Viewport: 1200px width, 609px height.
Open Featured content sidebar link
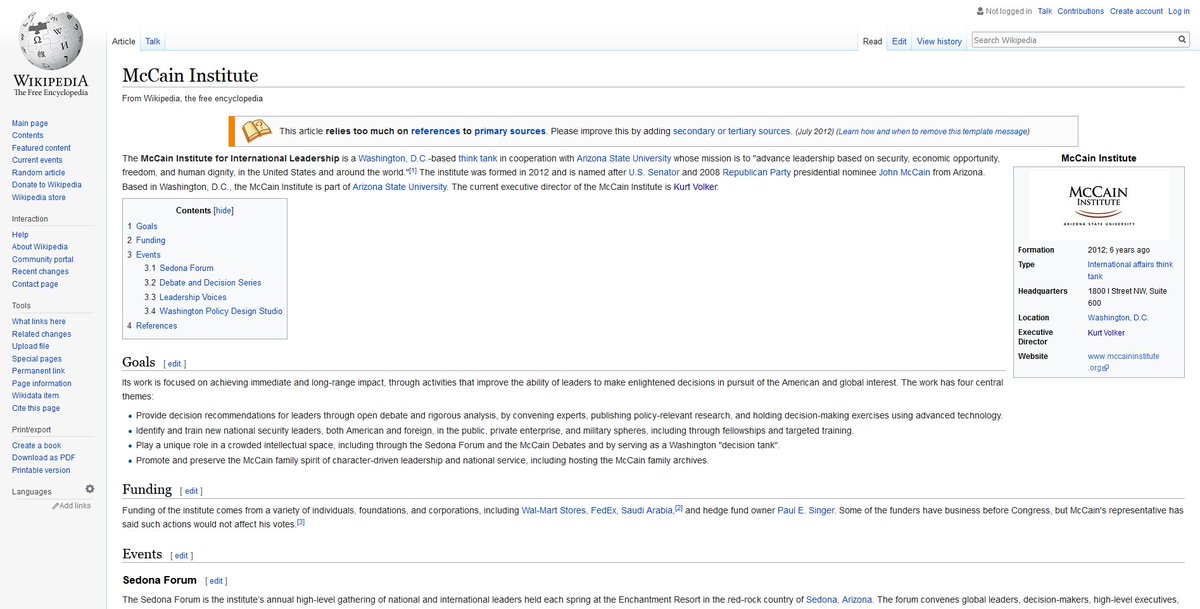point(41,148)
